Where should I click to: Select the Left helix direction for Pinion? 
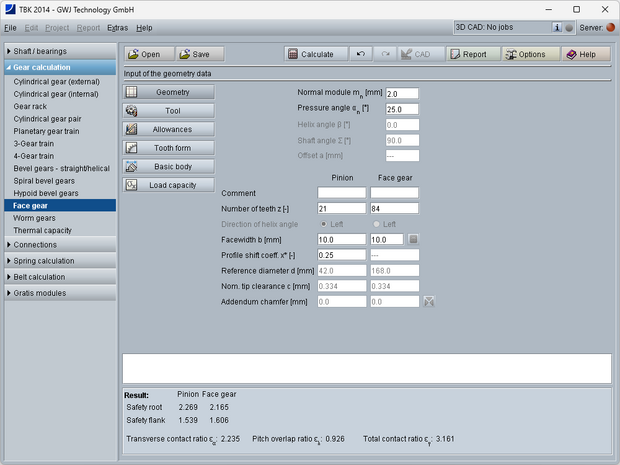(323, 224)
